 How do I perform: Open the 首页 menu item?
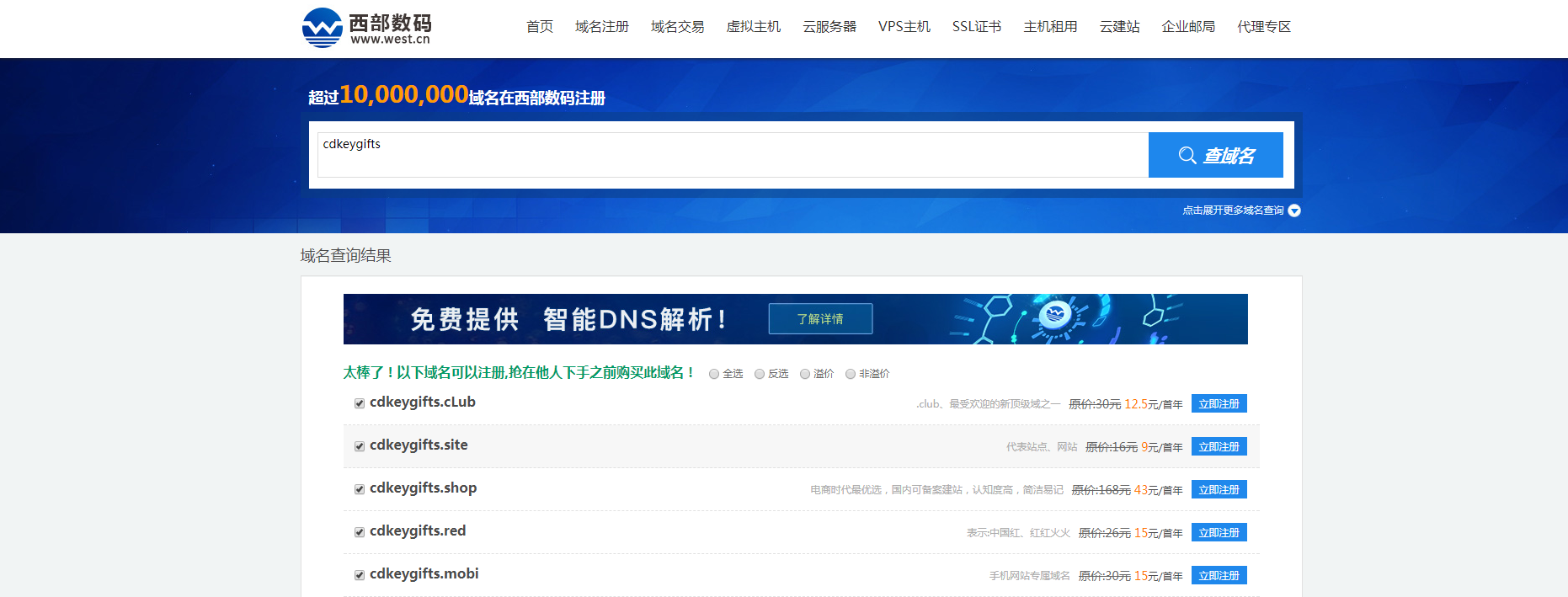(x=540, y=27)
